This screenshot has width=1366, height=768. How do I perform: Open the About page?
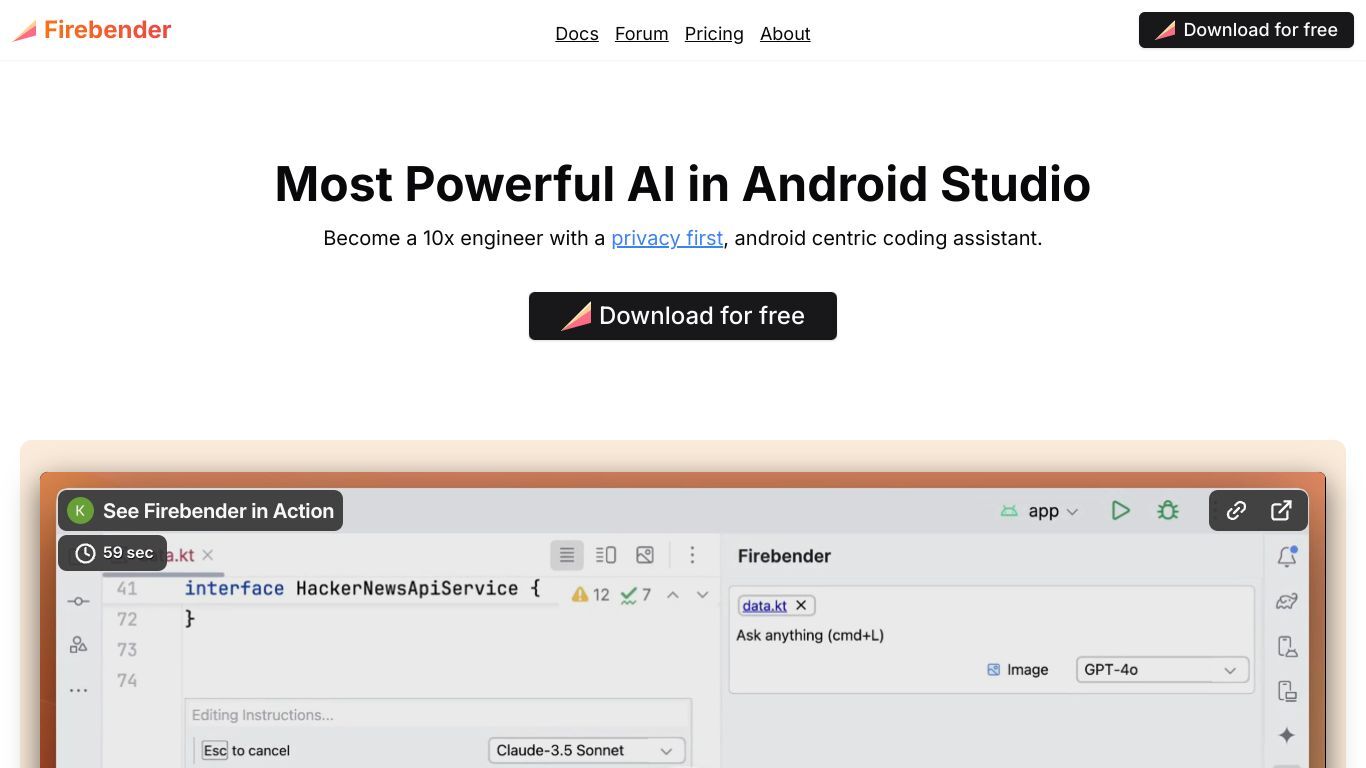point(785,33)
